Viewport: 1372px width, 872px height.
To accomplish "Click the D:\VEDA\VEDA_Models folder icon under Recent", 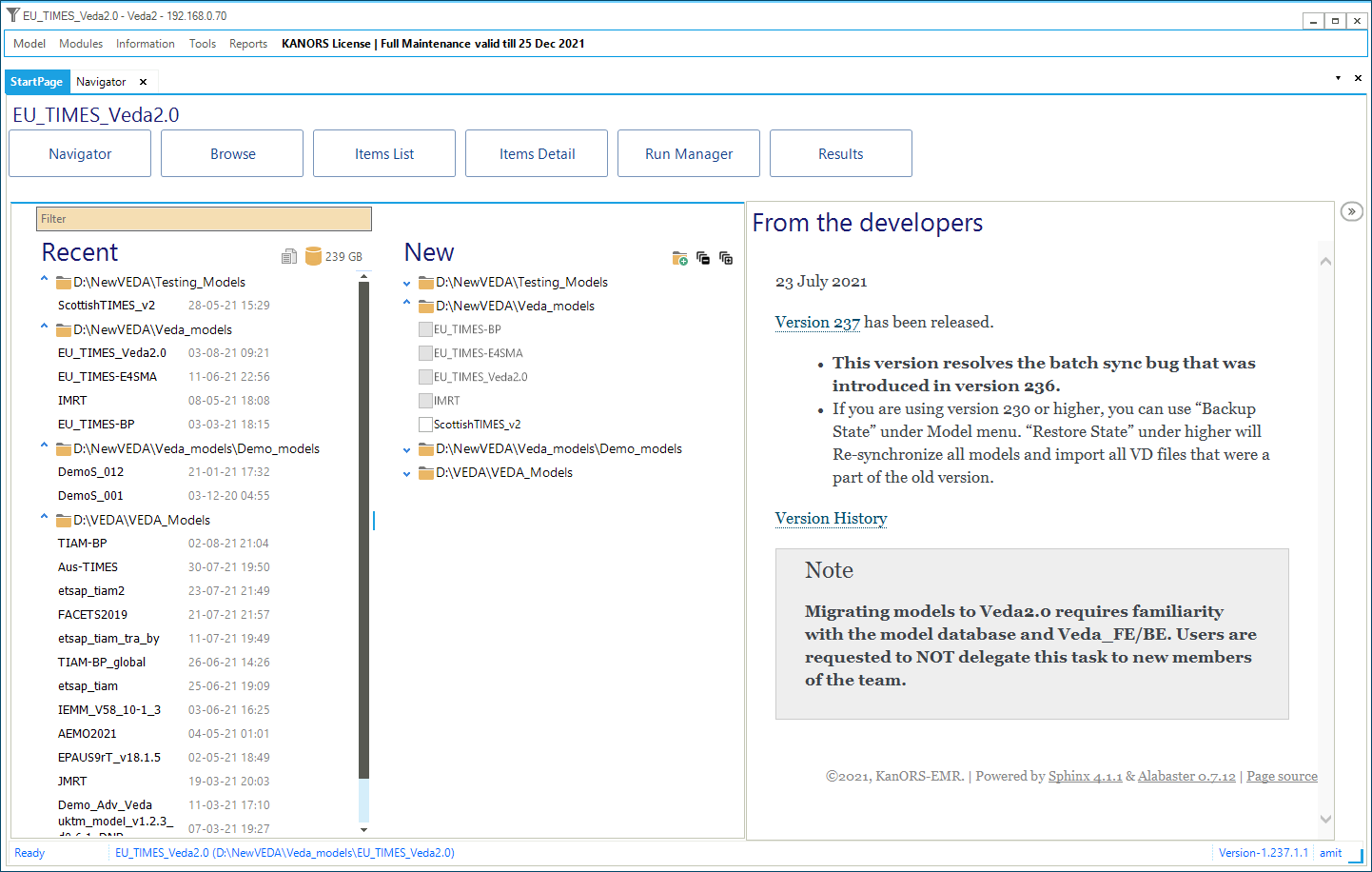I will (x=64, y=520).
